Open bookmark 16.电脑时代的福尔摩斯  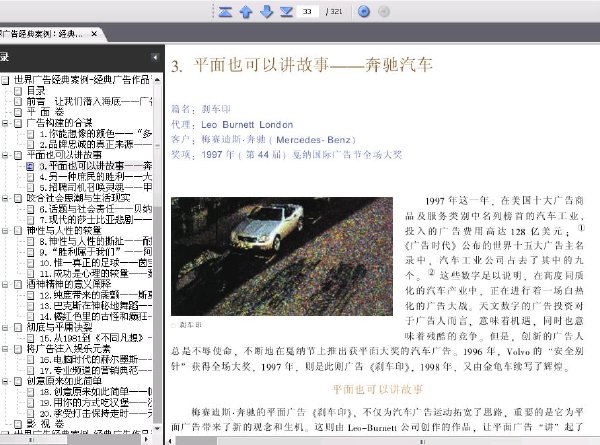pos(96,360)
